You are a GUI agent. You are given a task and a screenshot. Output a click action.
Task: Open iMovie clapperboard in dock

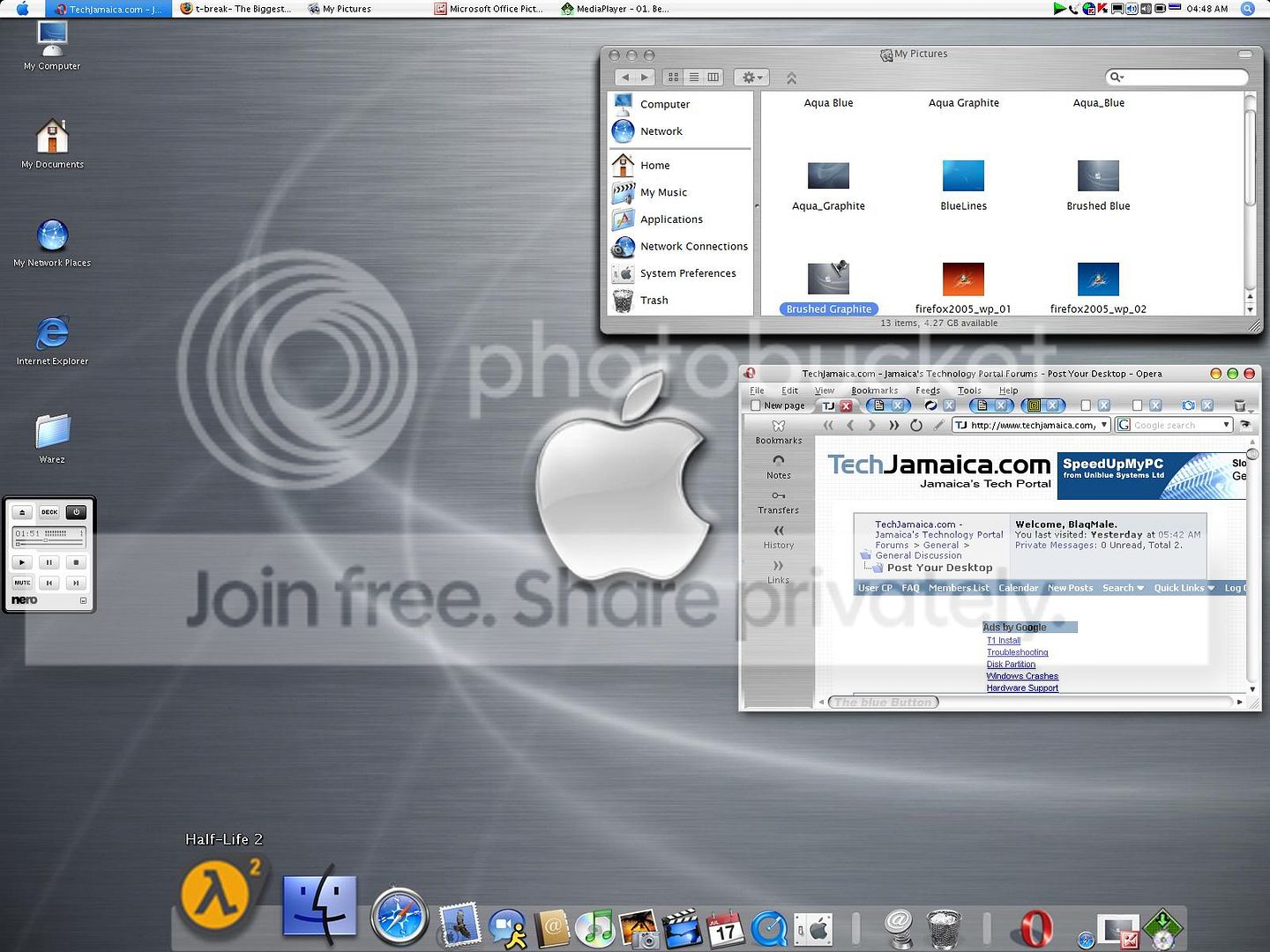[x=682, y=928]
